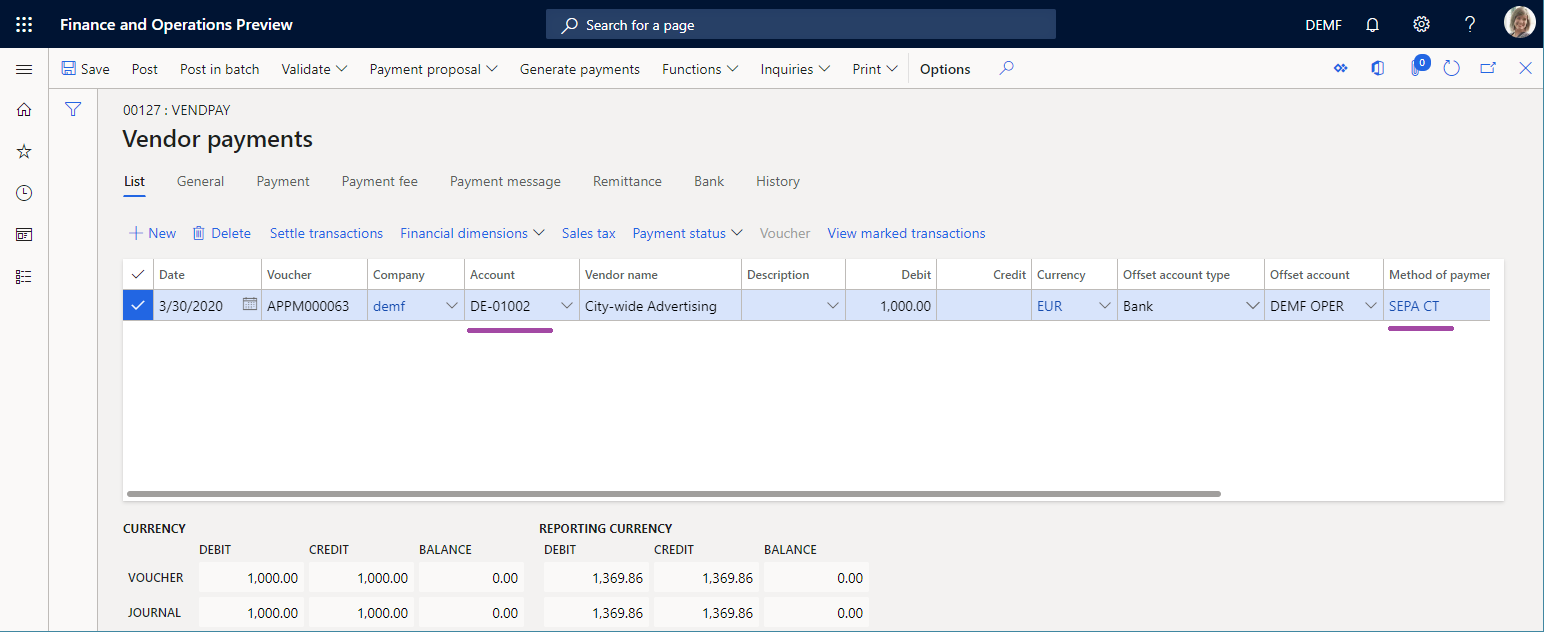
Task: Click the horizontal scrollbar below the grid
Action: click(670, 493)
